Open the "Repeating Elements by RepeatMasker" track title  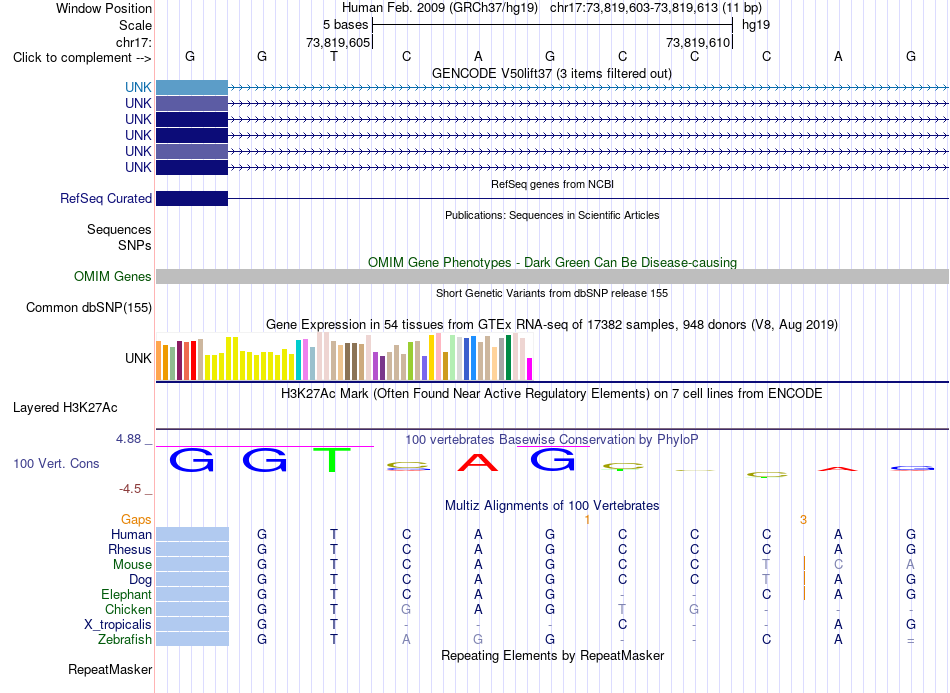coord(553,655)
